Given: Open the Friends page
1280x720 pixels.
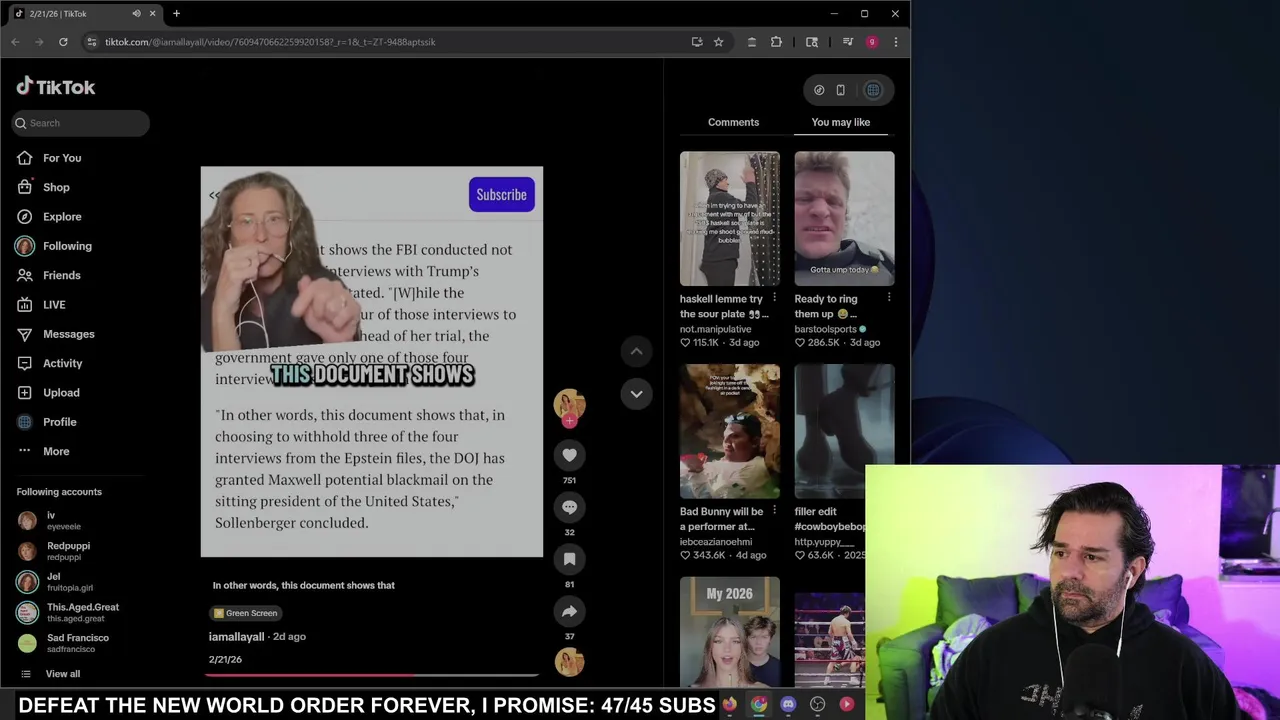Looking at the screenshot, I should click(61, 275).
